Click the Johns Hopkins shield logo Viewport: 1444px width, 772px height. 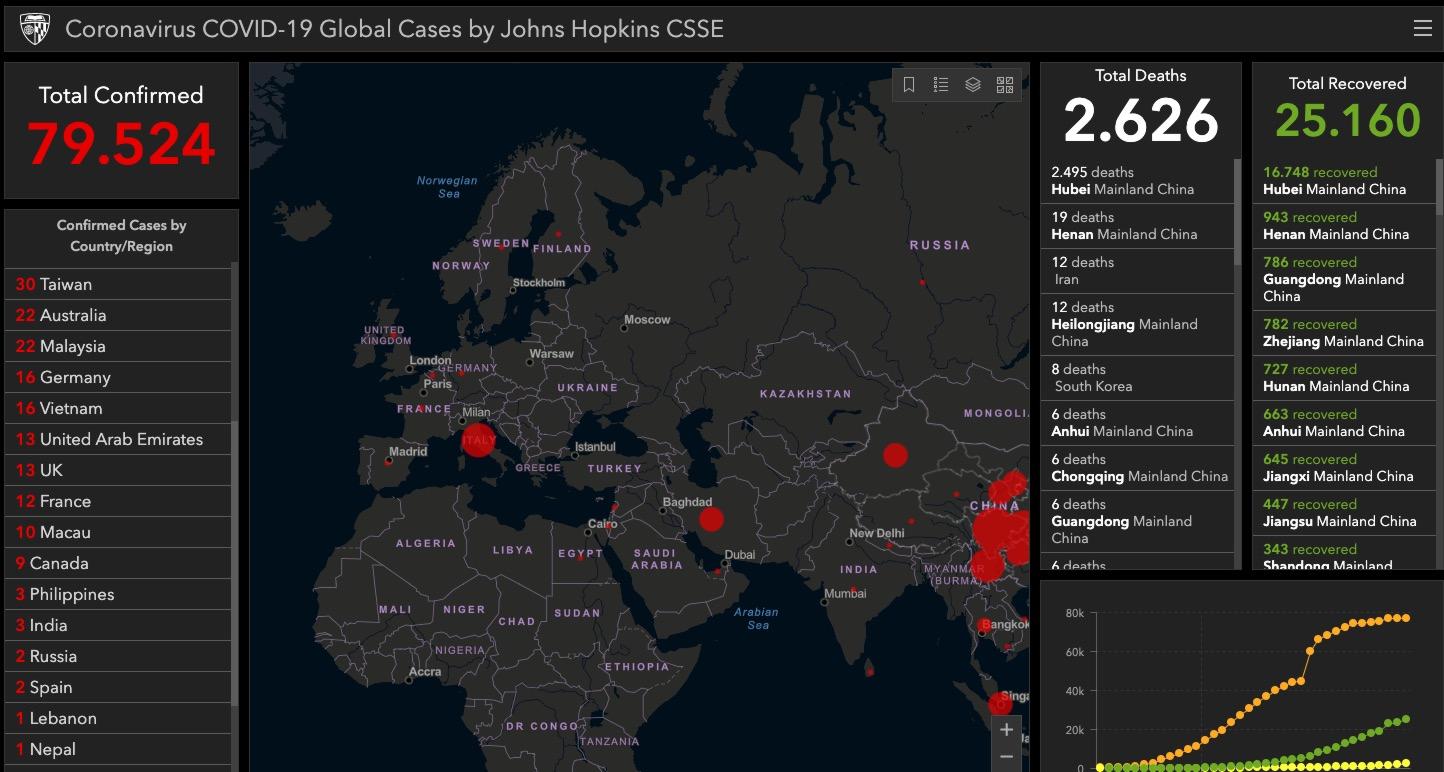click(34, 29)
